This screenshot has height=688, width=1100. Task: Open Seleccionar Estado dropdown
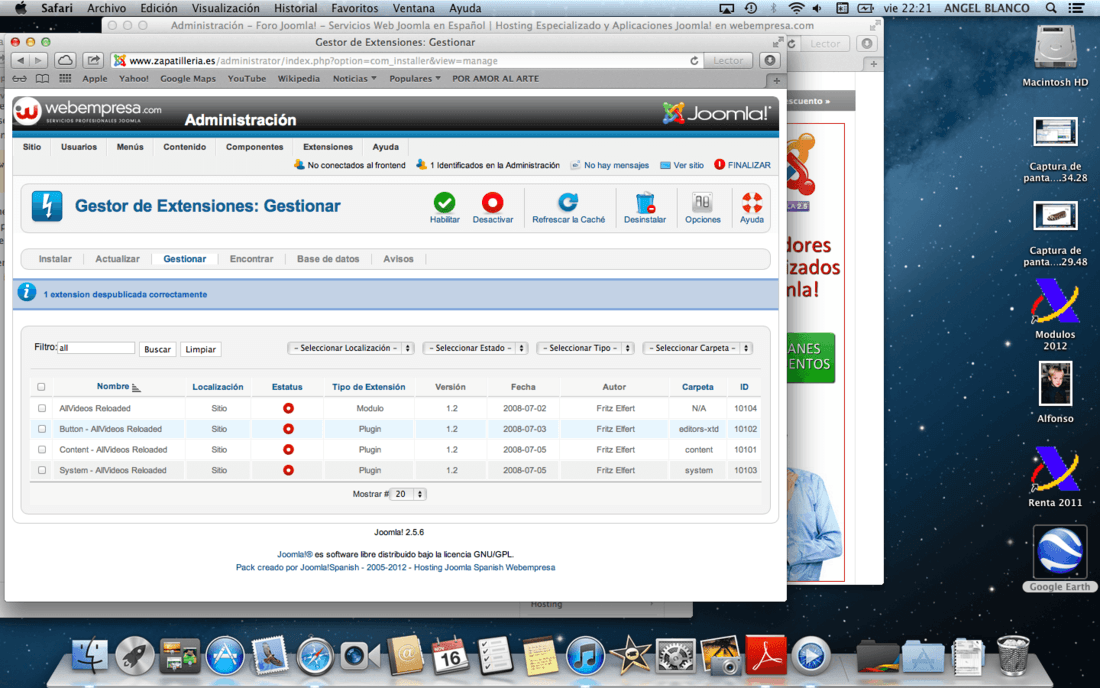point(475,348)
